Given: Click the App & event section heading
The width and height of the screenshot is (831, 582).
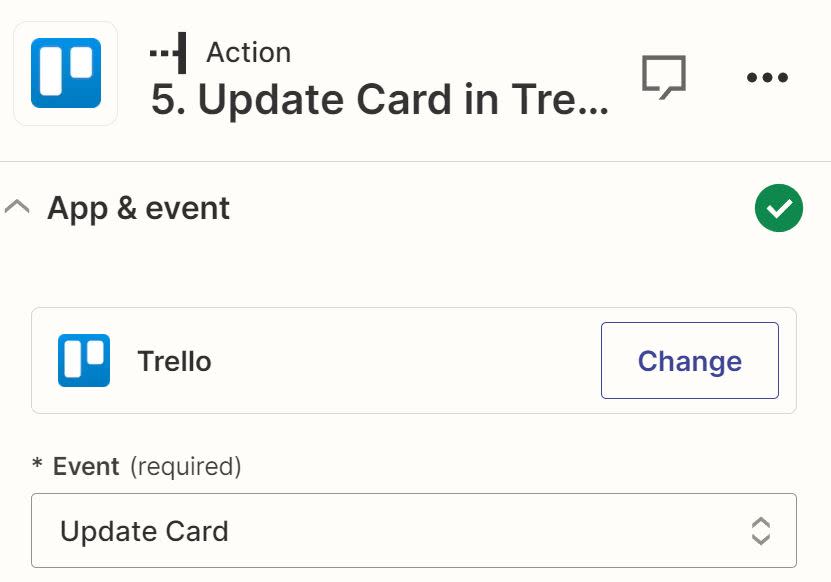Looking at the screenshot, I should [139, 208].
